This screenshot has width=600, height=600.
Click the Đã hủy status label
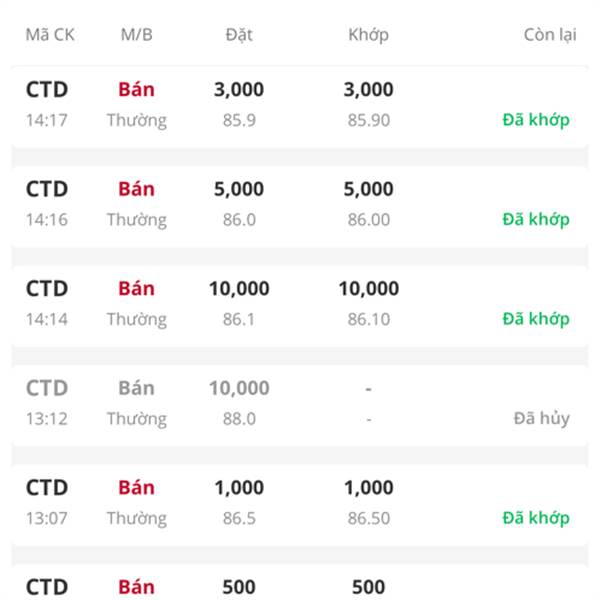[x=541, y=418]
